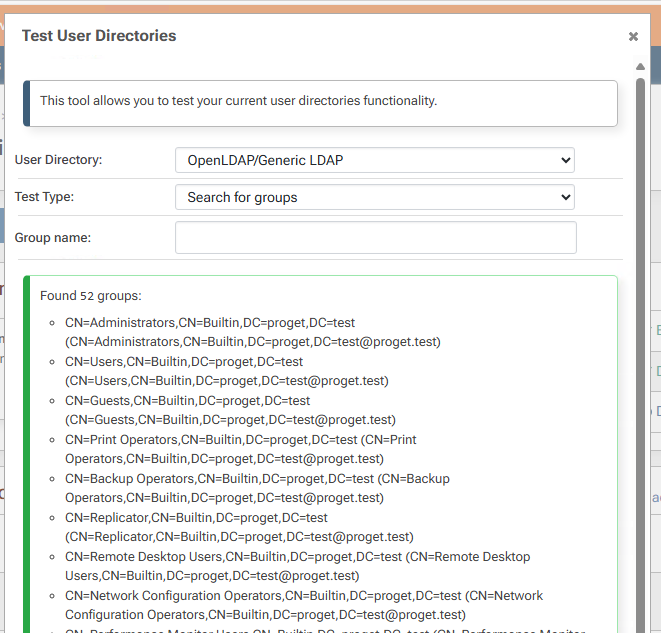Viewport: 661px width, 633px height.
Task: Expand the Test Type dropdown
Action: (x=374, y=197)
